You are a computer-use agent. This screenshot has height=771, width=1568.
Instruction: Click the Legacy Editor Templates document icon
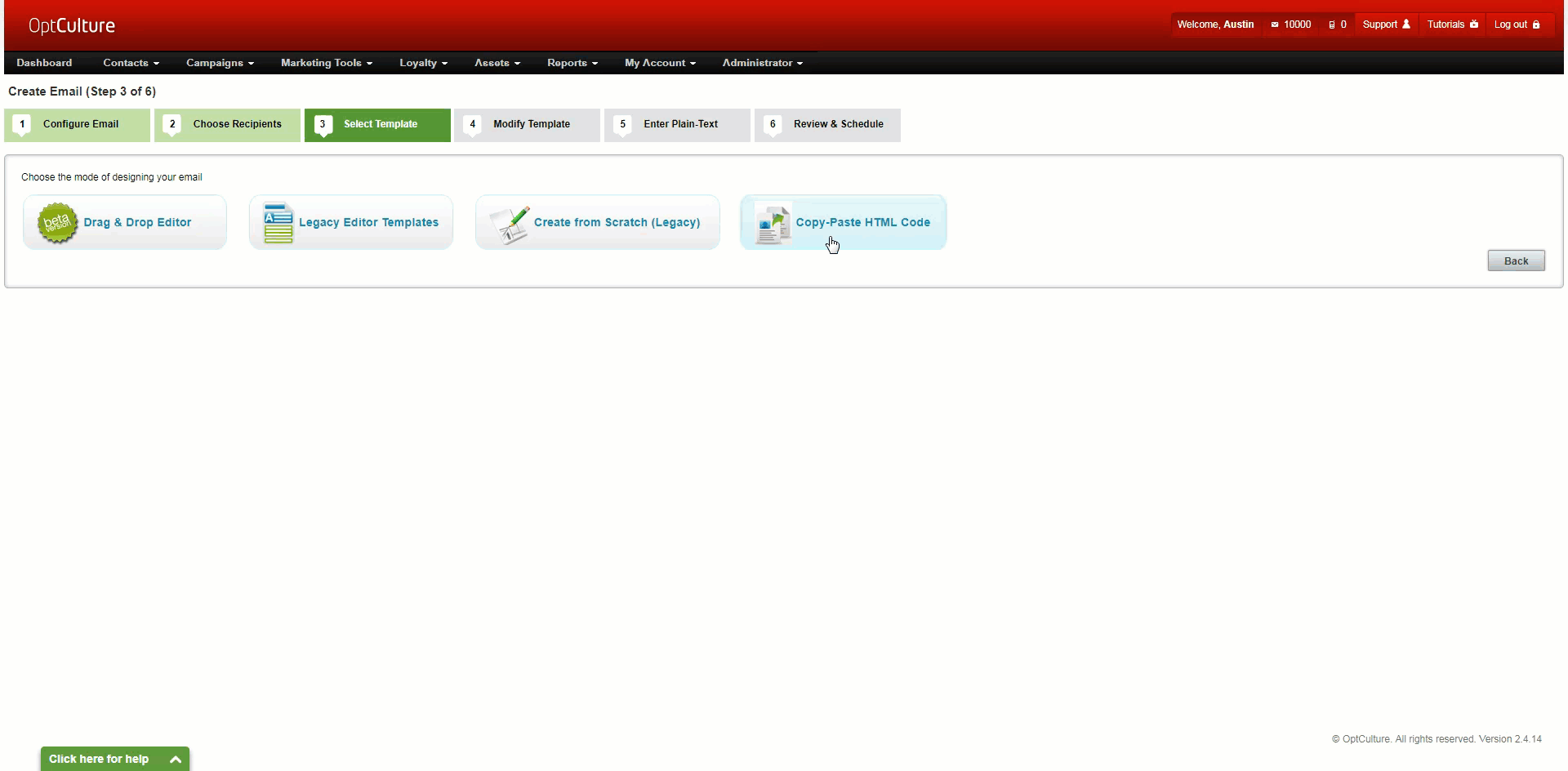[x=278, y=223]
